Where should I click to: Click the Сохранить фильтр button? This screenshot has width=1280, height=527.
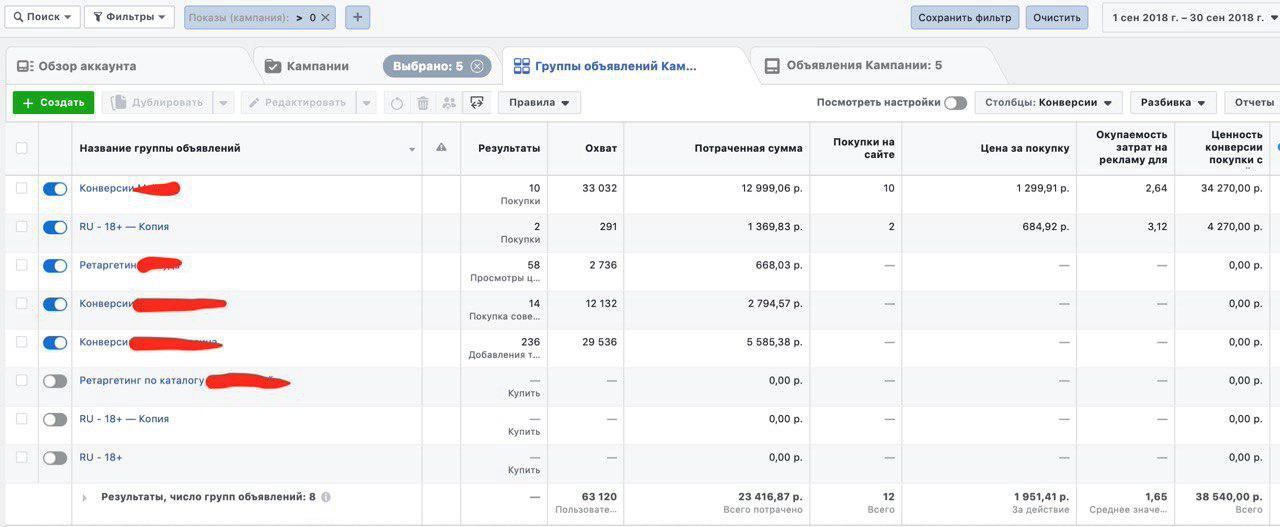(964, 17)
